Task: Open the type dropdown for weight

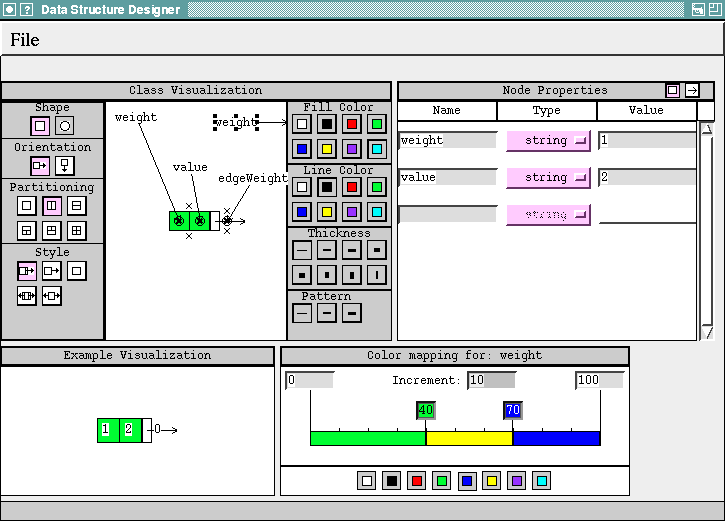Action: coord(548,141)
